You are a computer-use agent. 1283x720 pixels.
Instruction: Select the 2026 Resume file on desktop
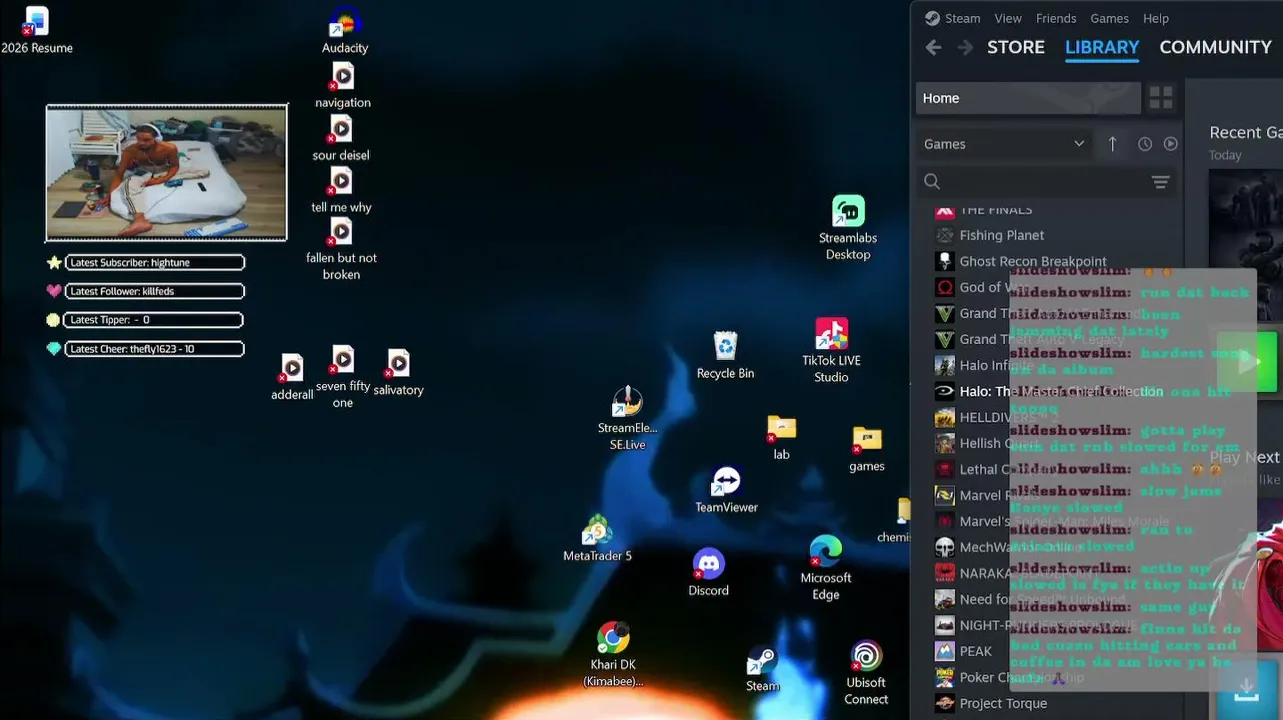(x=37, y=31)
